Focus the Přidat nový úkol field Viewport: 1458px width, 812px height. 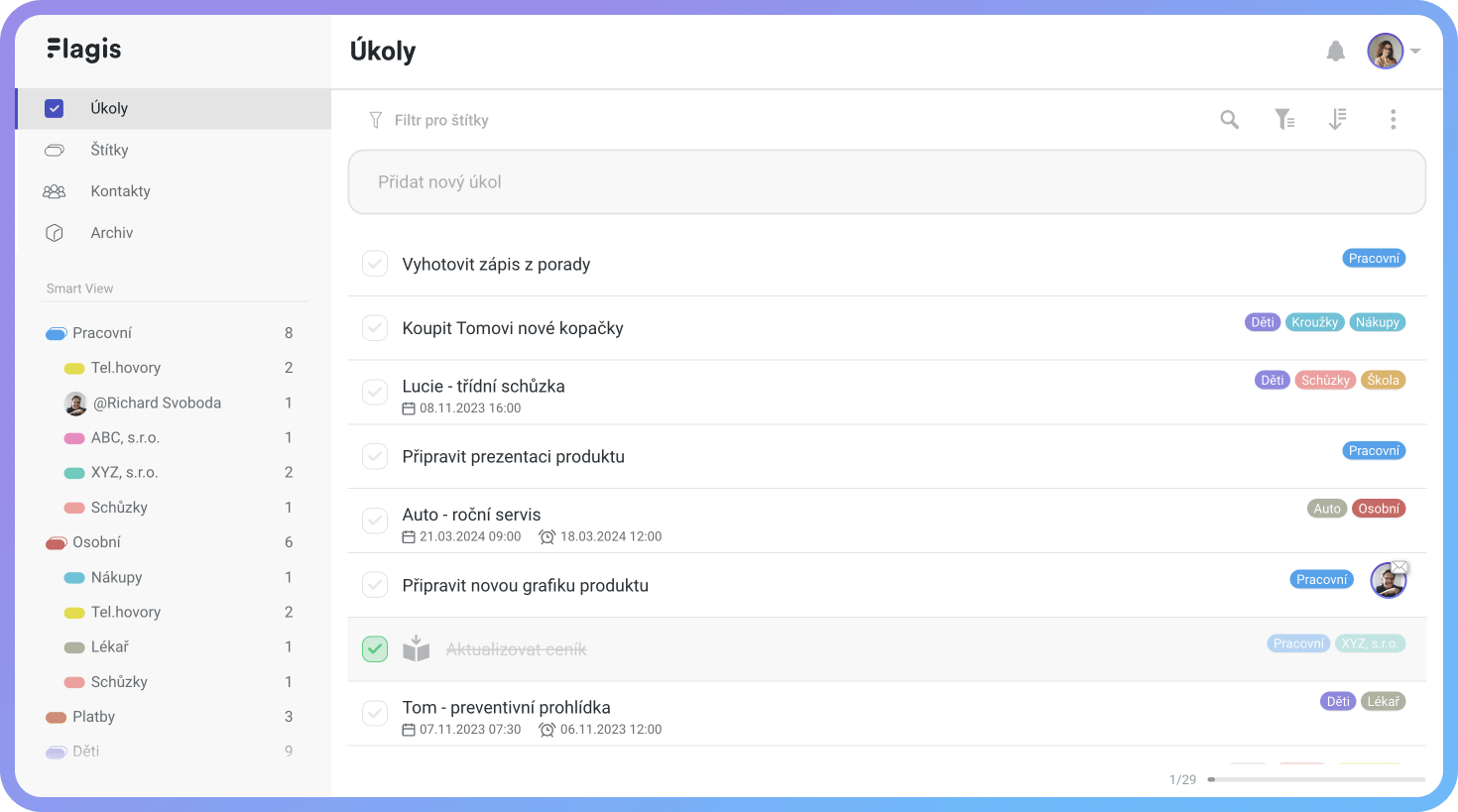(887, 182)
